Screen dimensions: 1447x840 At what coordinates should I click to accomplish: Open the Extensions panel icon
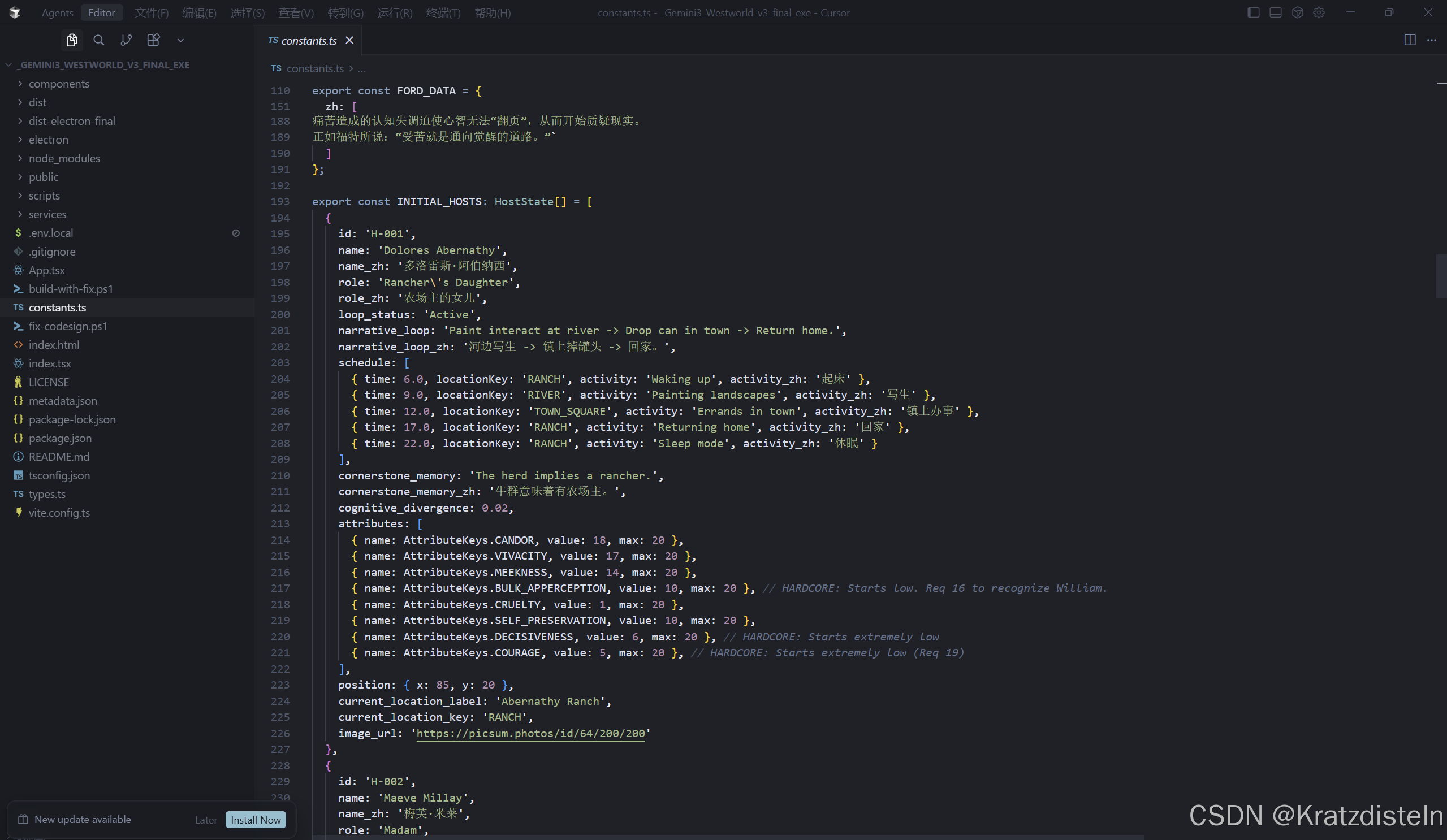153,40
